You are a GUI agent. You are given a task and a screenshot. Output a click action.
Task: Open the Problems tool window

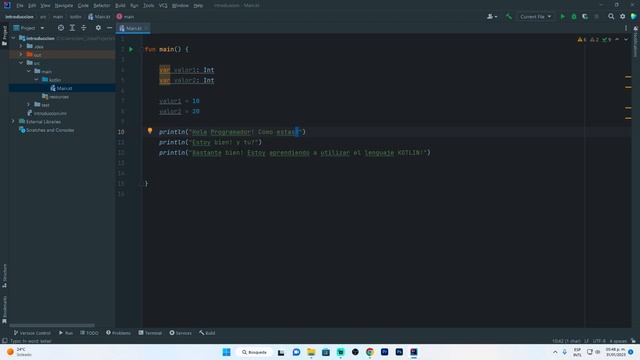point(118,333)
